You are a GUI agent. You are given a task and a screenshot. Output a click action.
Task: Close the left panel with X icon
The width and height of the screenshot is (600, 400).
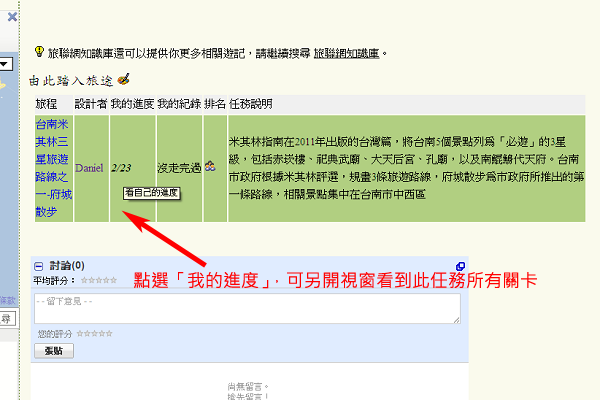[12, 16]
